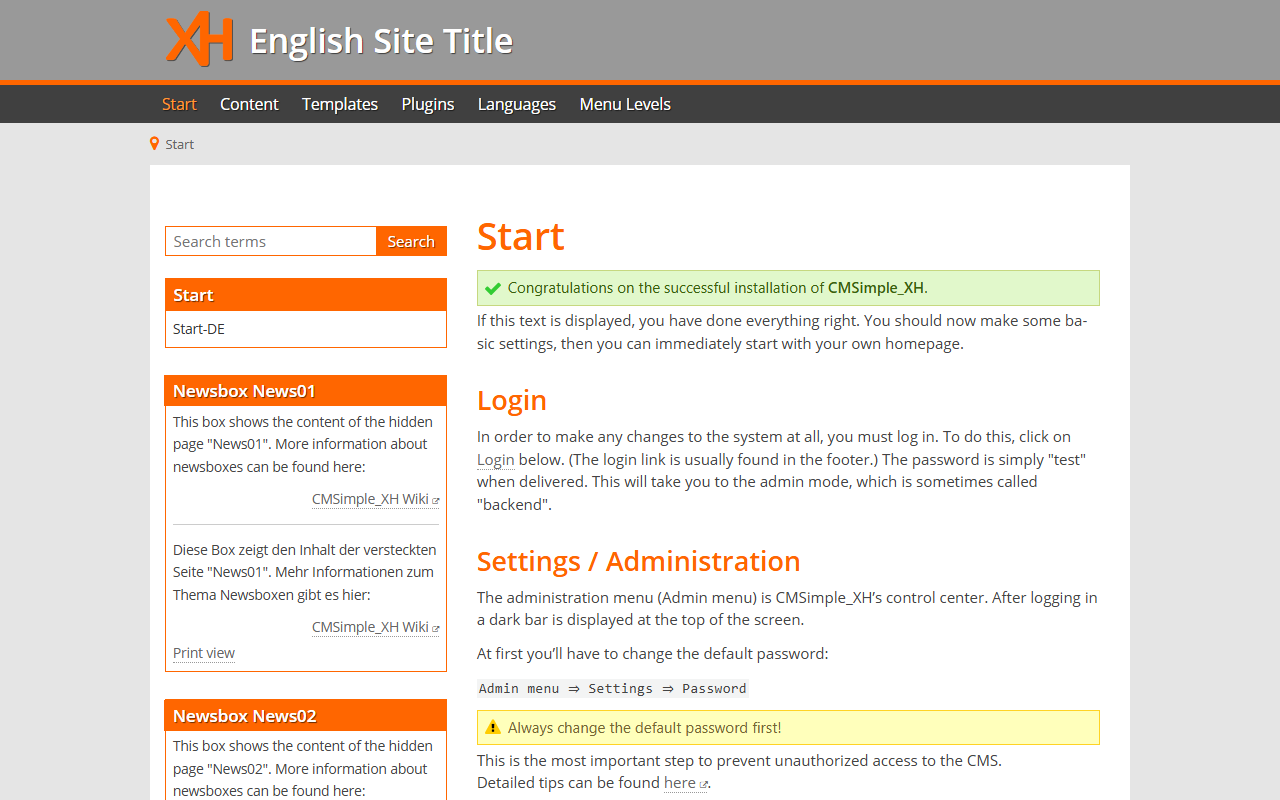The image size is (1280, 800).
Task: Click the main Start page heading
Action: 521,237
